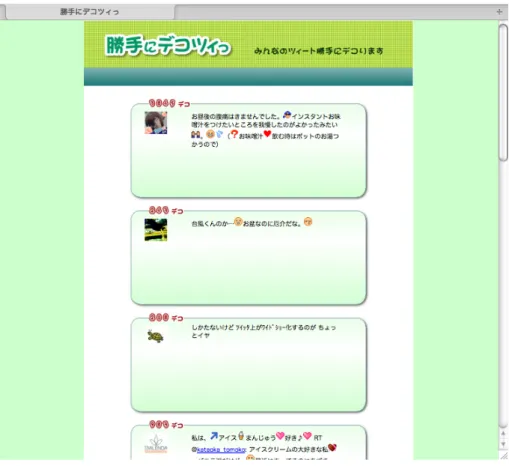Click the pink heart before RT
This screenshot has width=509, height=466.
307,435
